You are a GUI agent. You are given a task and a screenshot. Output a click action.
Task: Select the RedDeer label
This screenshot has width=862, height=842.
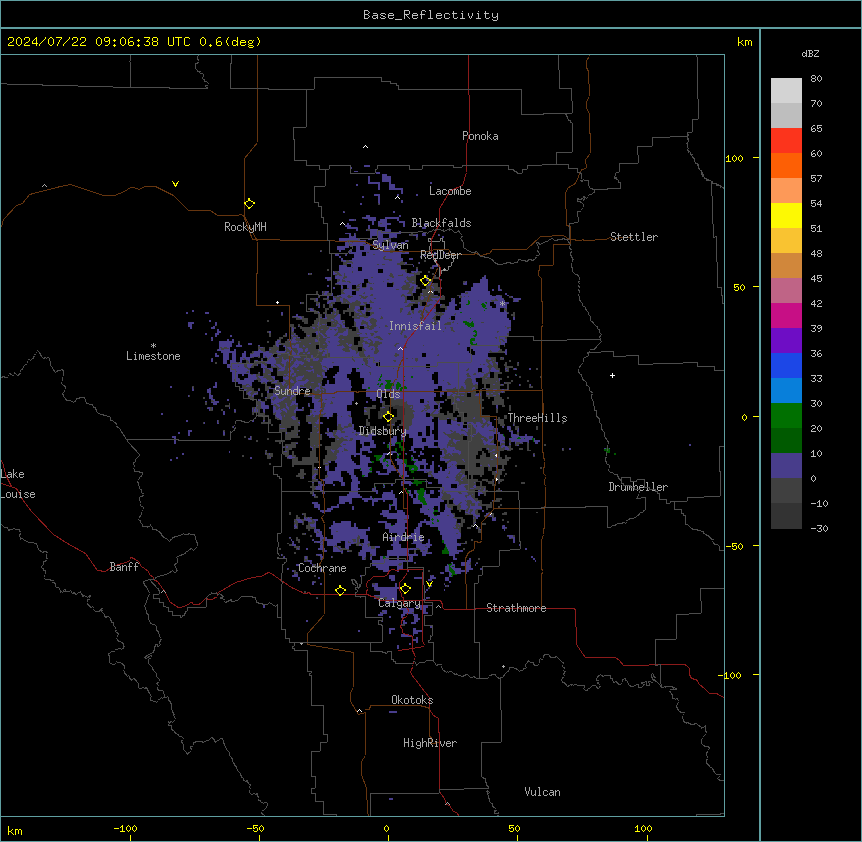click(x=440, y=255)
